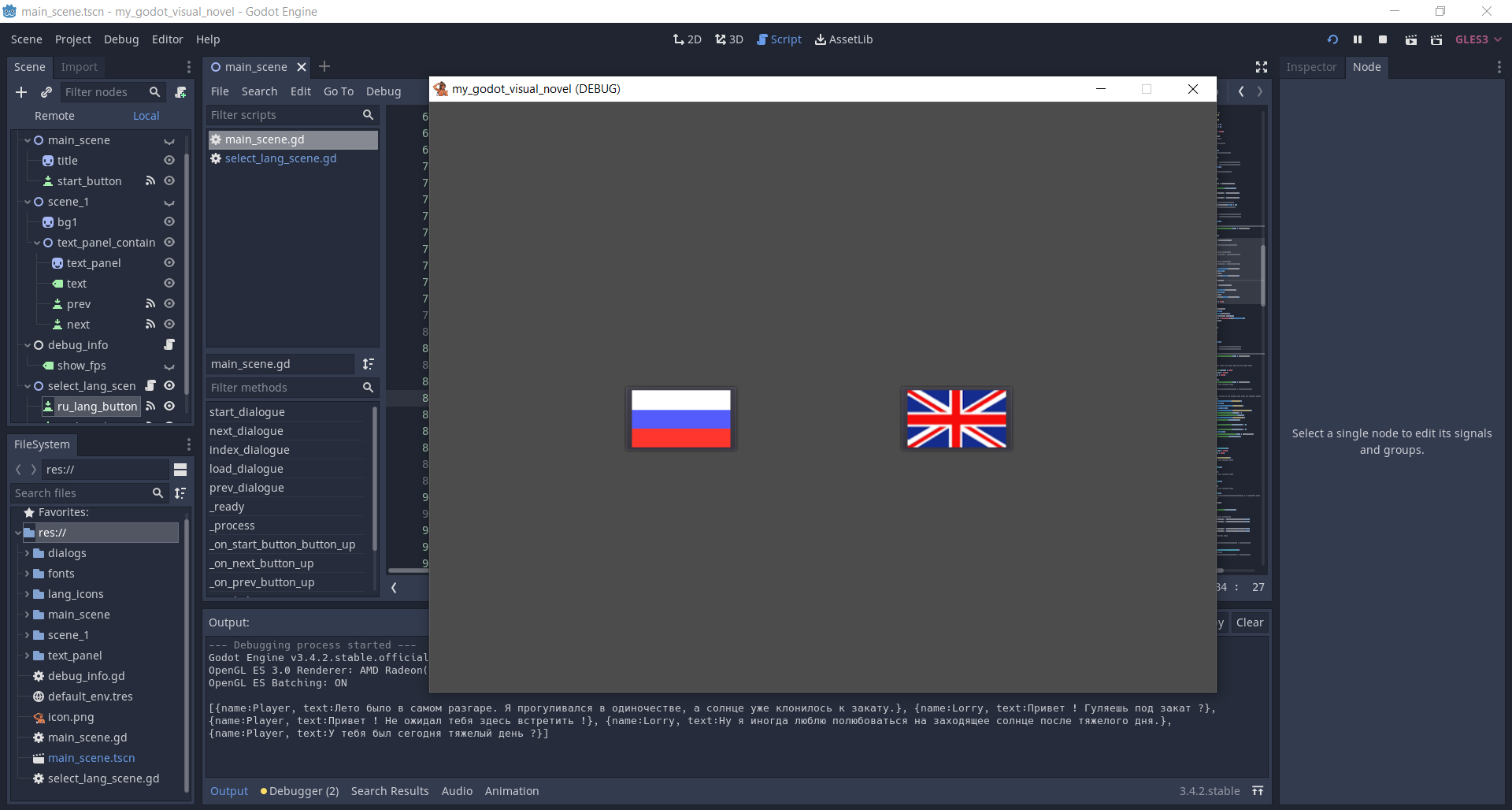Click the Search files input field

[88, 493]
